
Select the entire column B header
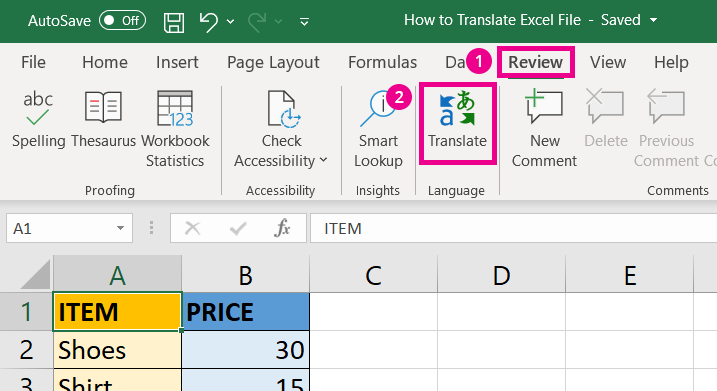(x=246, y=275)
